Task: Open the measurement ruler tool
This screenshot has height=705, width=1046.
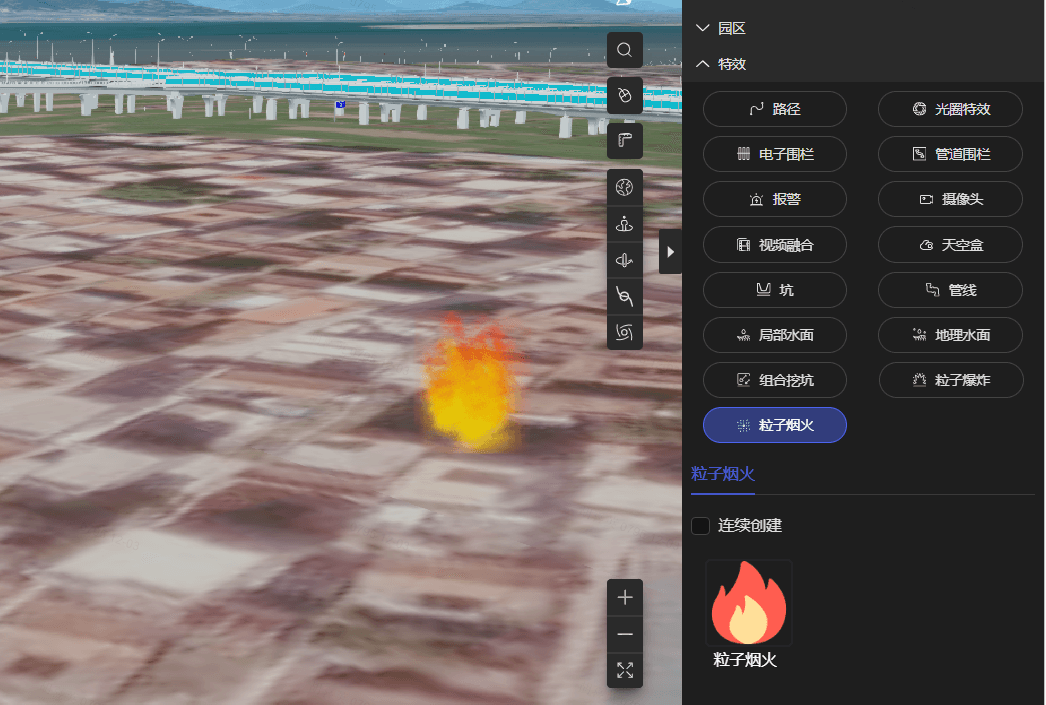Action: coord(625,141)
